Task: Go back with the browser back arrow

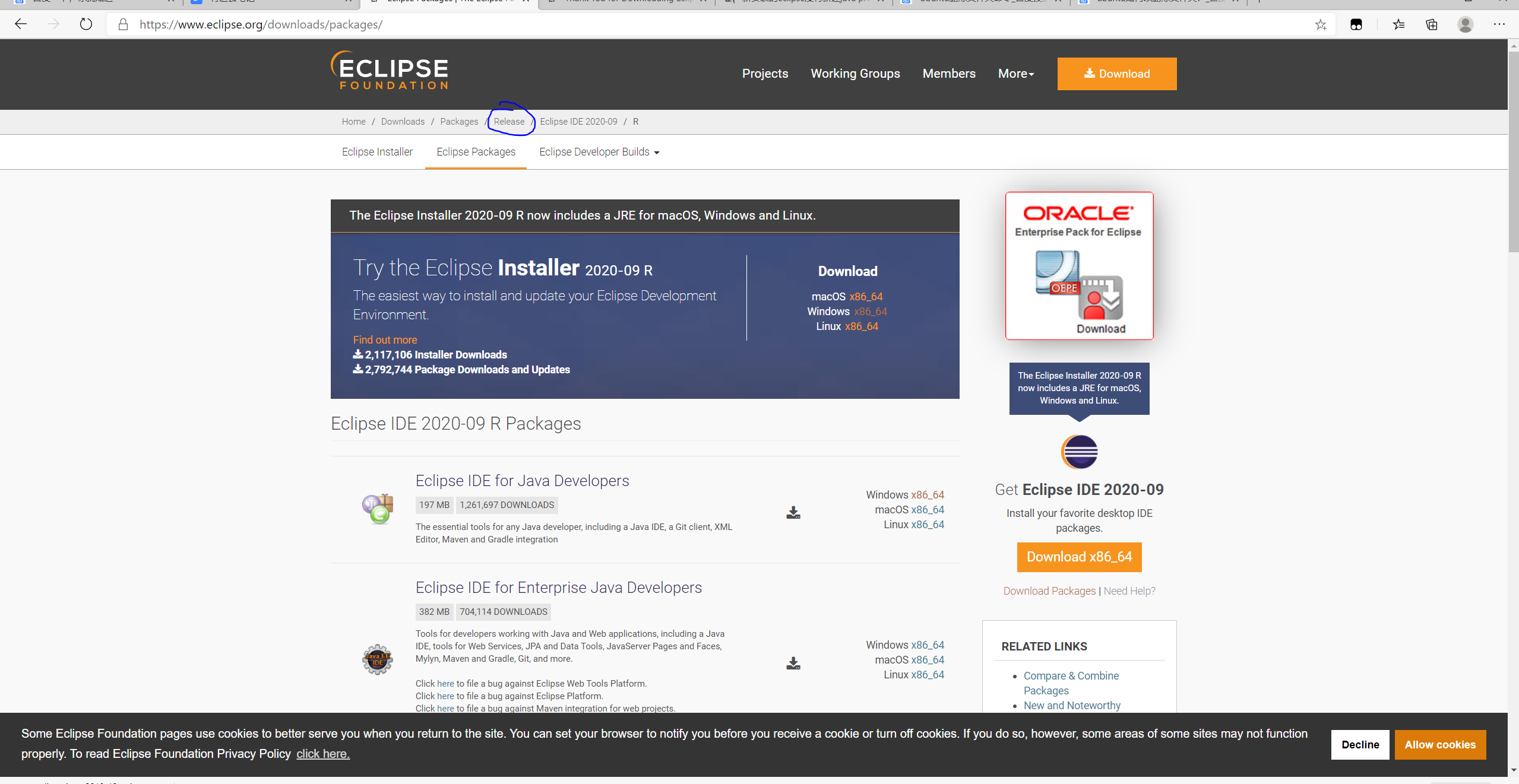Action: pos(21,24)
